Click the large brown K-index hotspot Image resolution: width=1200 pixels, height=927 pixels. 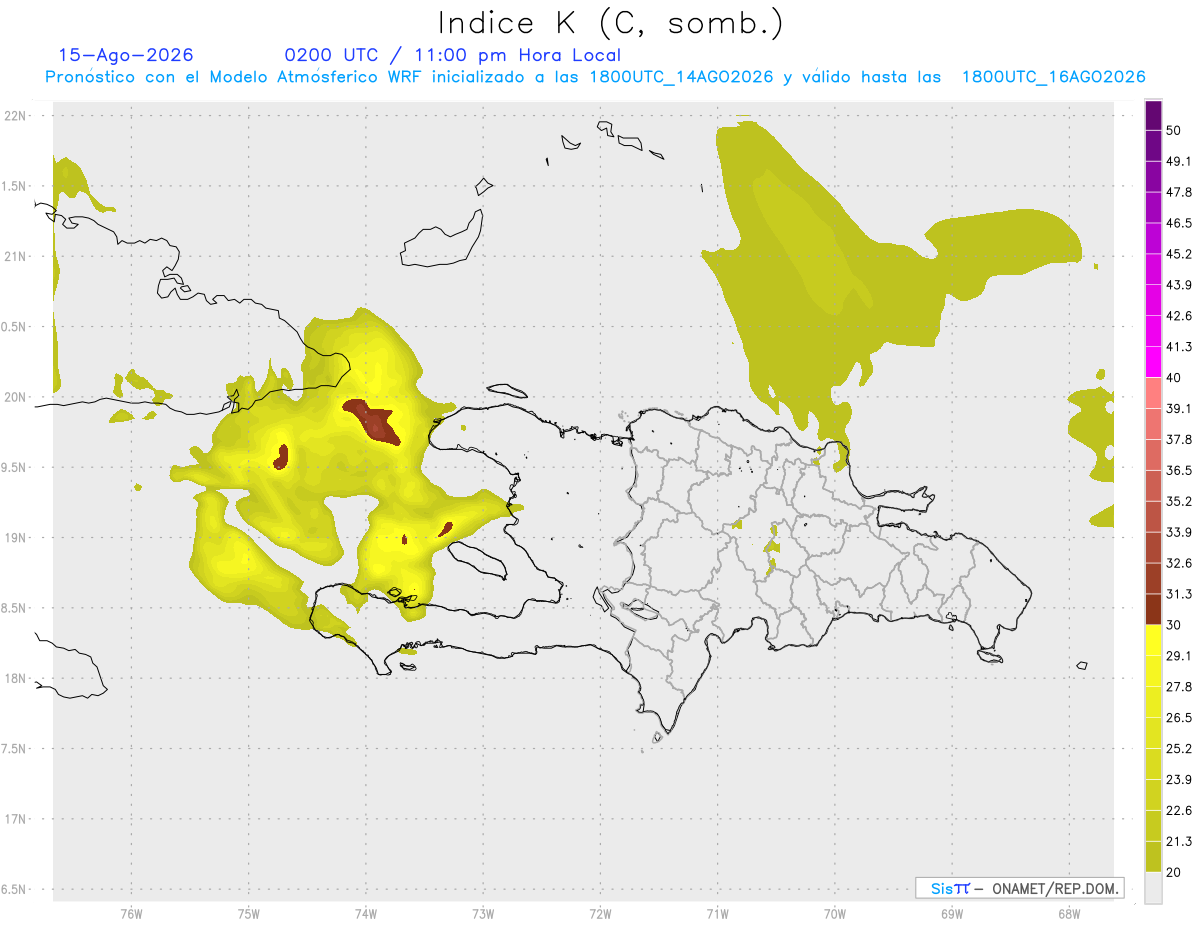[372, 421]
